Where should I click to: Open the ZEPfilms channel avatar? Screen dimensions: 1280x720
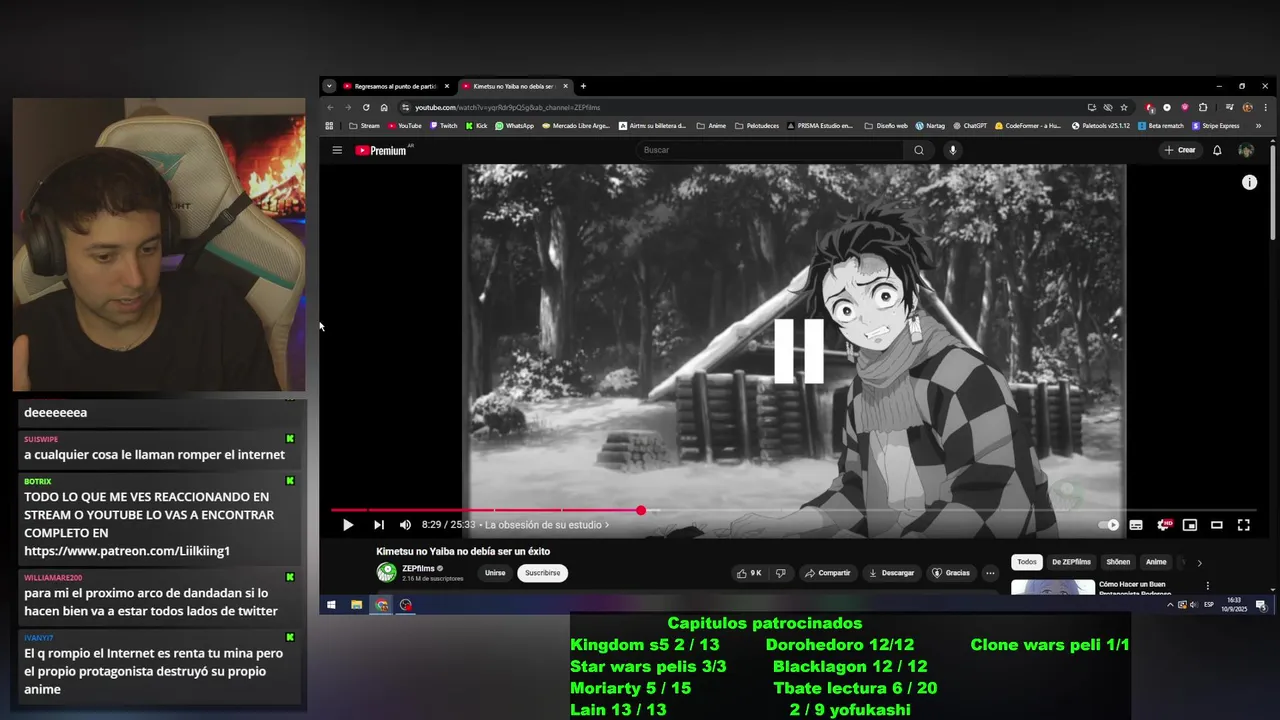point(386,572)
